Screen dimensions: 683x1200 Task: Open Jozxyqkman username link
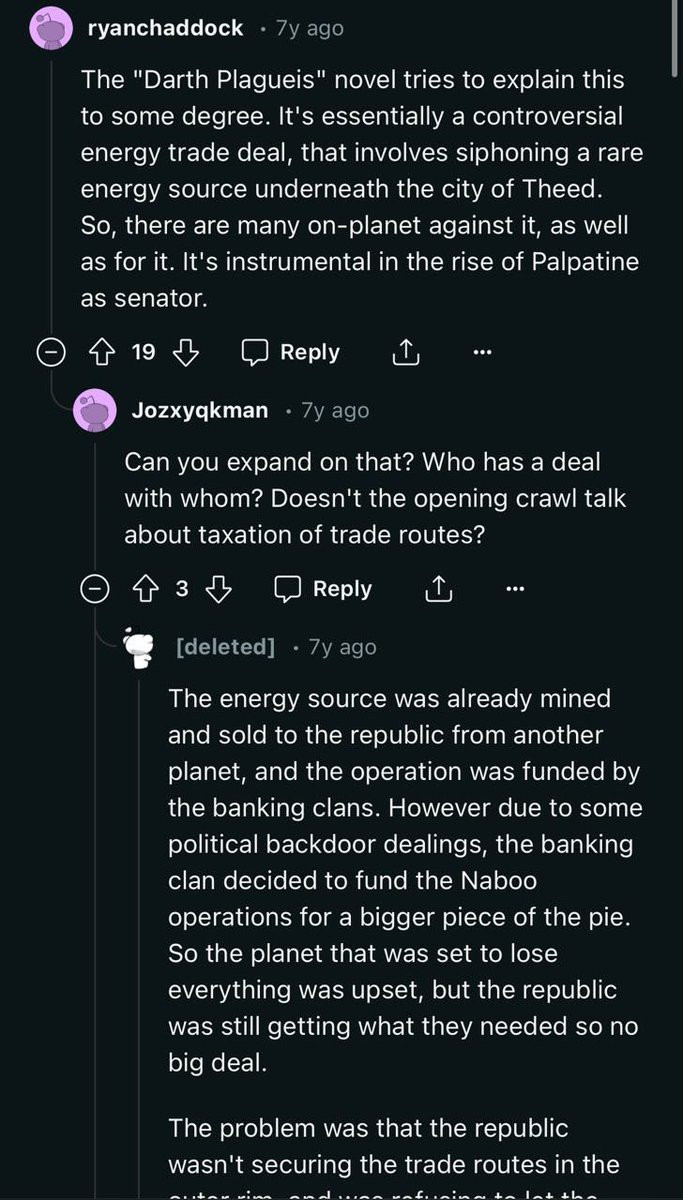pyautogui.click(x=200, y=410)
